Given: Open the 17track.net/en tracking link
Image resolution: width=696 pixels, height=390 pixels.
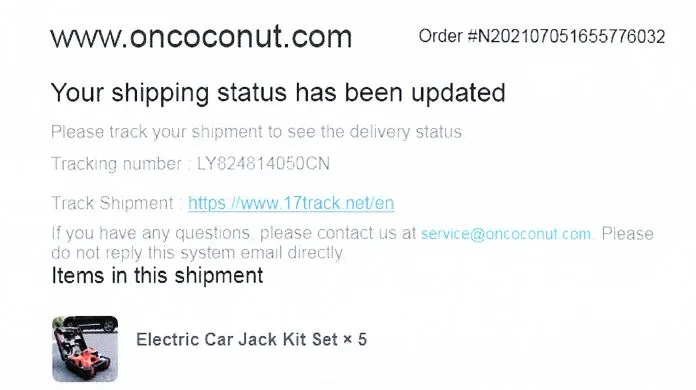Looking at the screenshot, I should click(x=291, y=203).
